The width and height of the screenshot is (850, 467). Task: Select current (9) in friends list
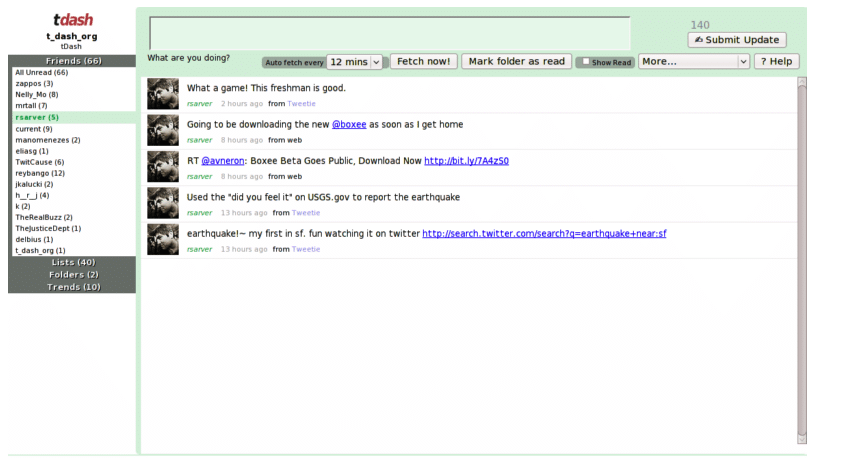[x=34, y=129]
